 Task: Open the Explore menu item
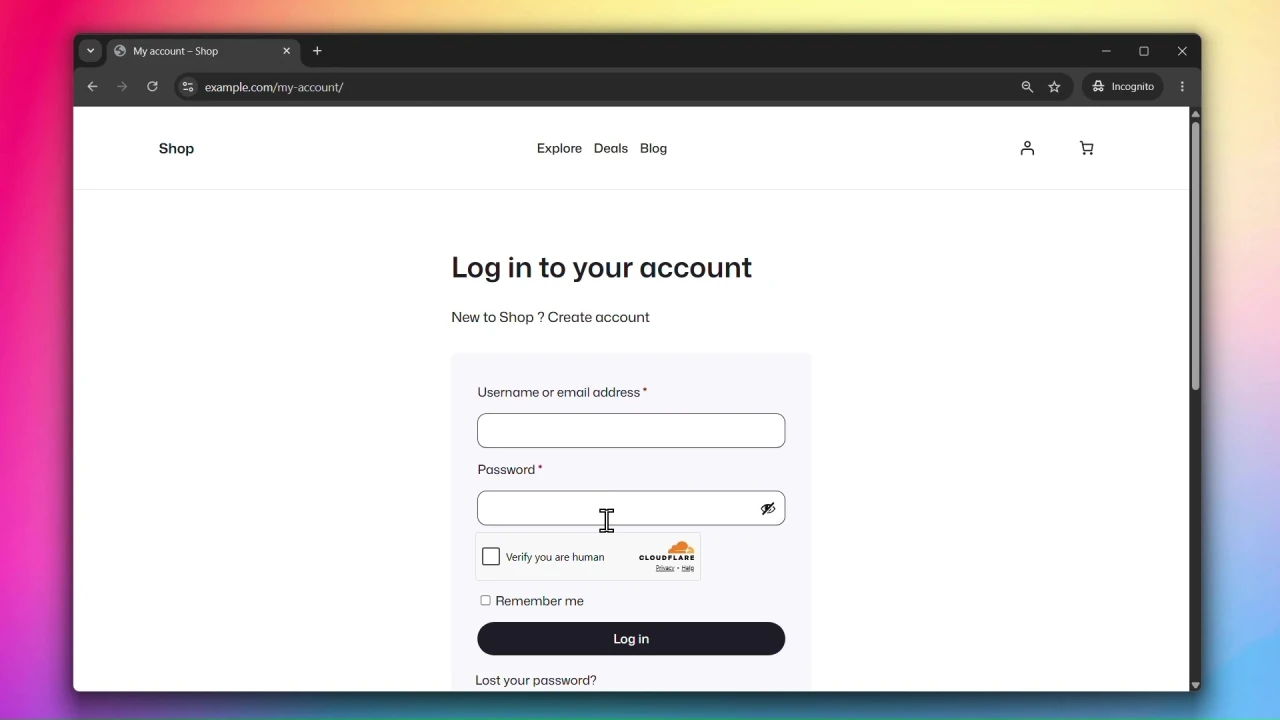pos(559,148)
